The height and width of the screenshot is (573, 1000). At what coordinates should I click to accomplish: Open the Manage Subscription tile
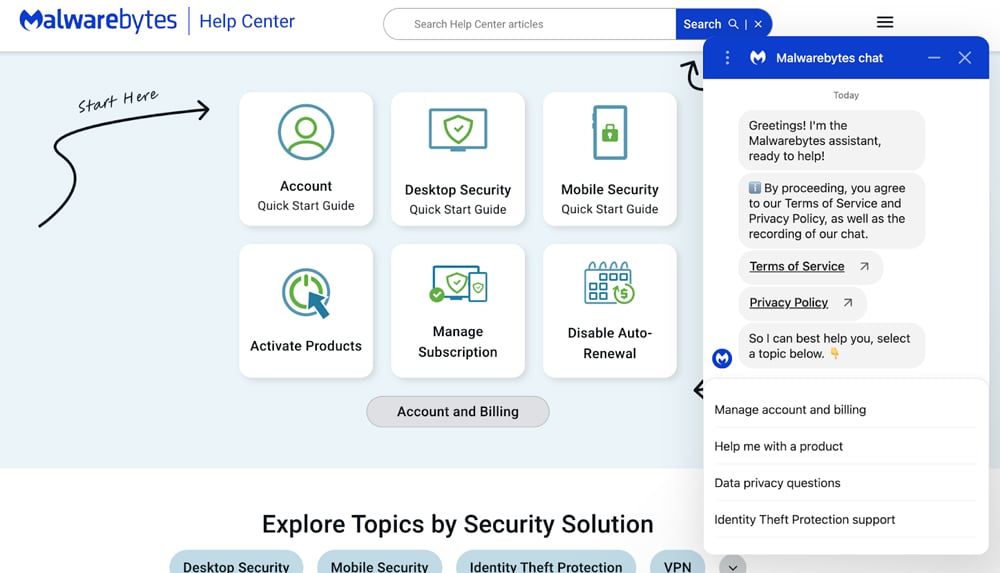click(x=458, y=311)
